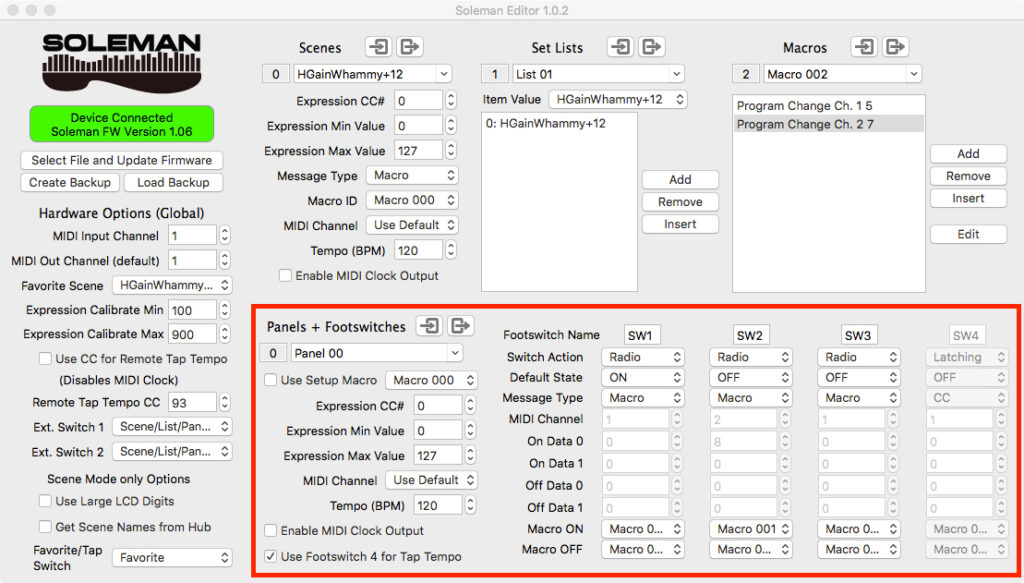Open SW2 Default State OFF dropdown
The width and height of the screenshot is (1024, 583).
pos(750,377)
